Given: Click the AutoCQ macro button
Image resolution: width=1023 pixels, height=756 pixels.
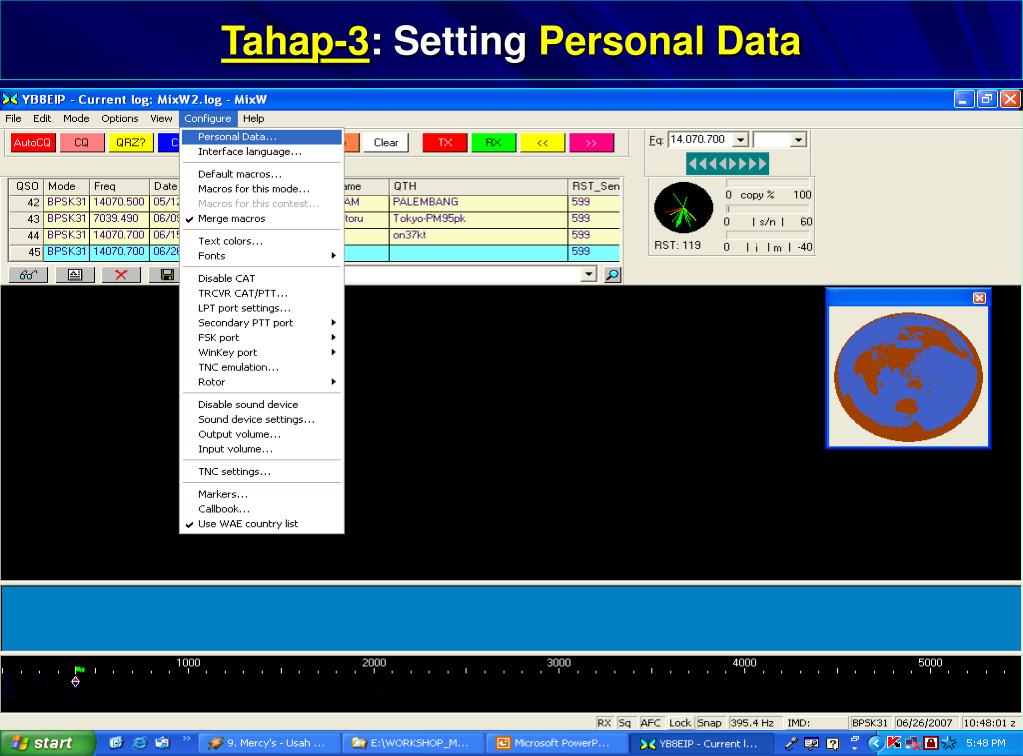Looking at the screenshot, I should pyautogui.click(x=32, y=142).
